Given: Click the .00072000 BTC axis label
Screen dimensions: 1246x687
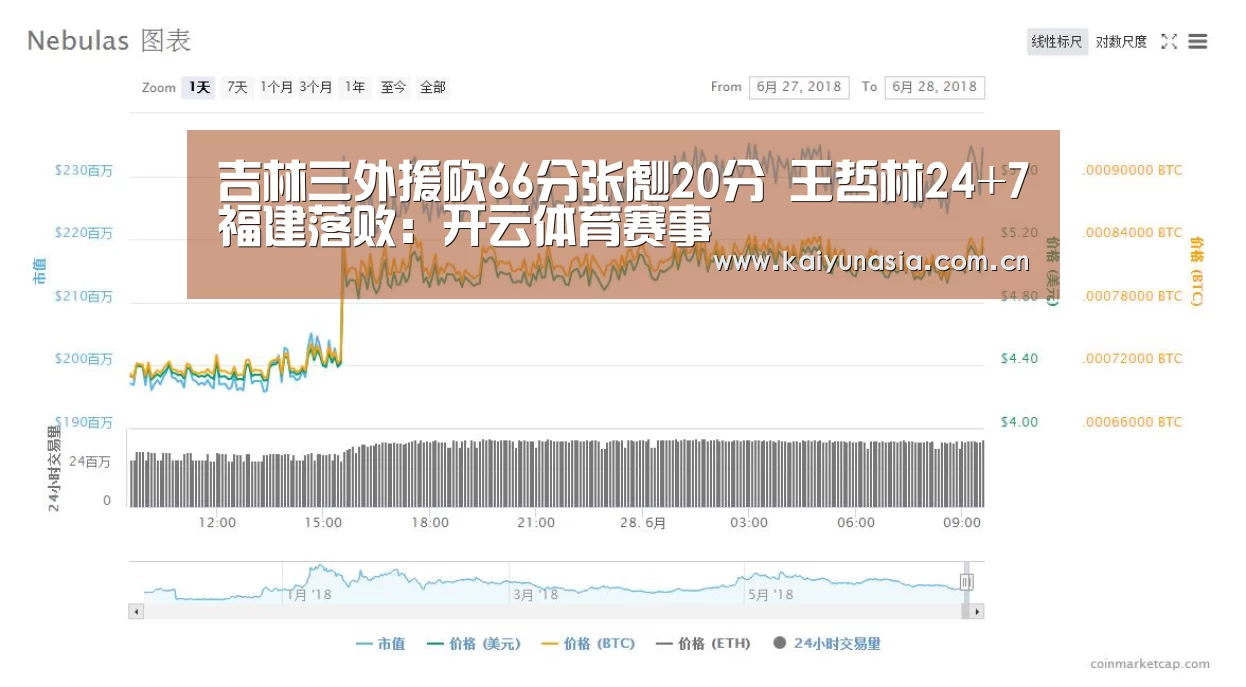Looking at the screenshot, I should [x=1132, y=358].
